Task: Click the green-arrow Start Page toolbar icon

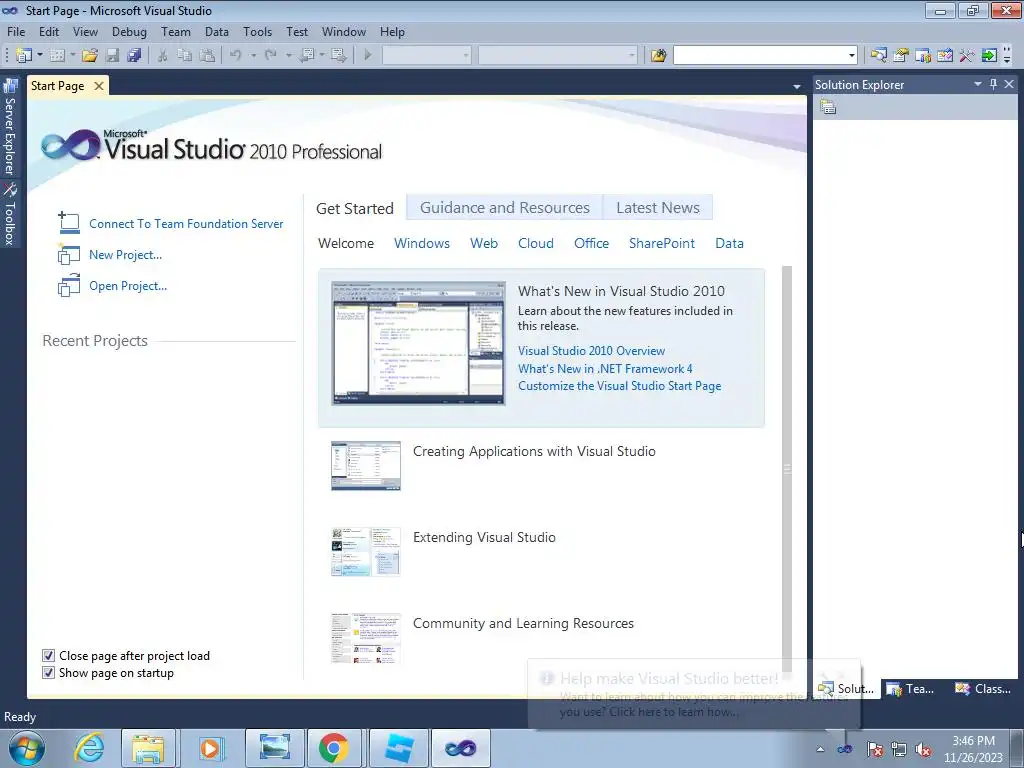Action: (989, 56)
